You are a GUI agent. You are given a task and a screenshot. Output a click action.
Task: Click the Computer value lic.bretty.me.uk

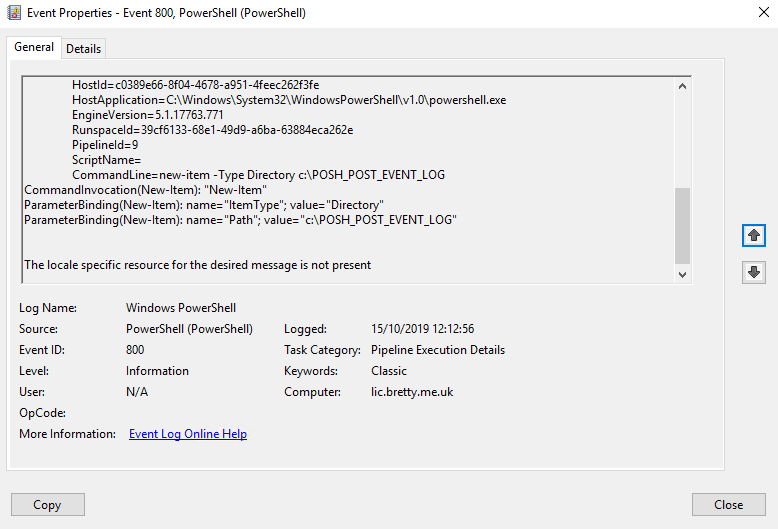point(412,392)
